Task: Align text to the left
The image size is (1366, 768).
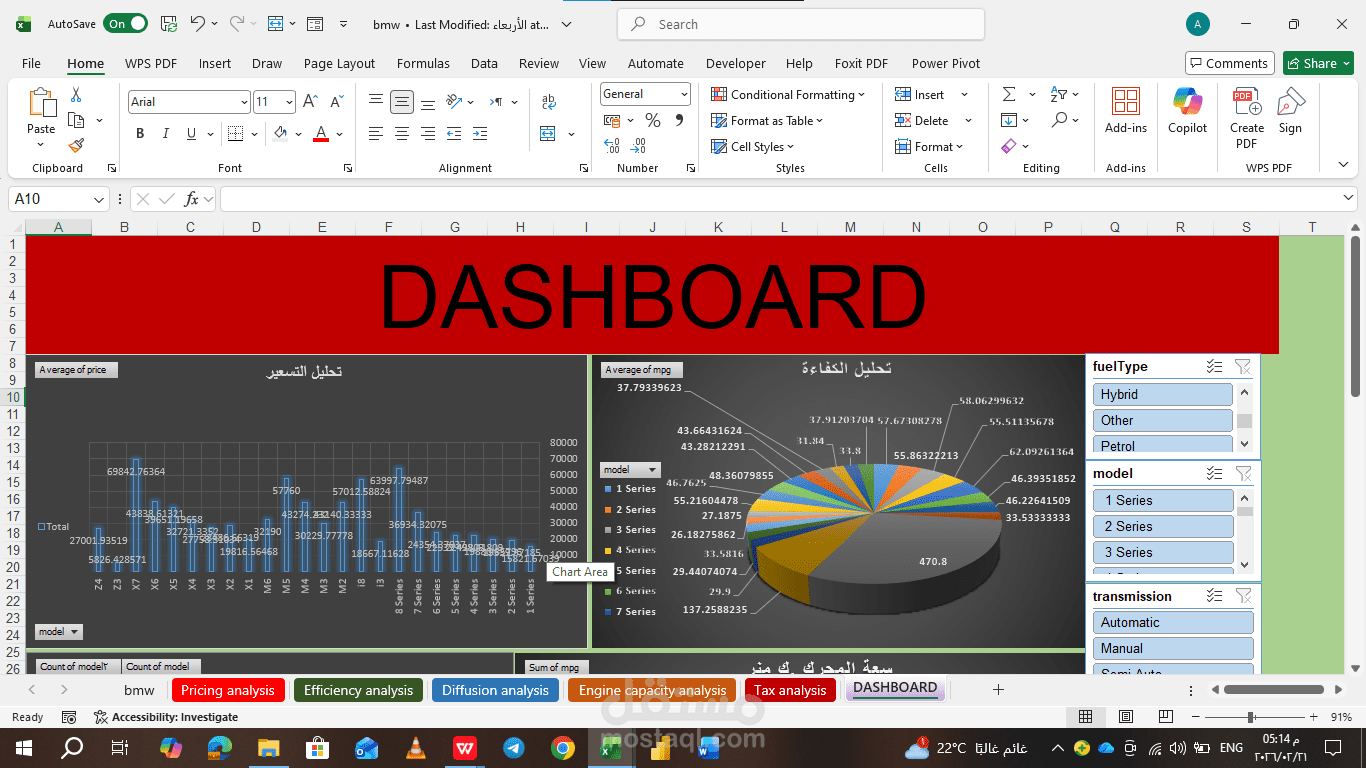Action: pyautogui.click(x=376, y=134)
